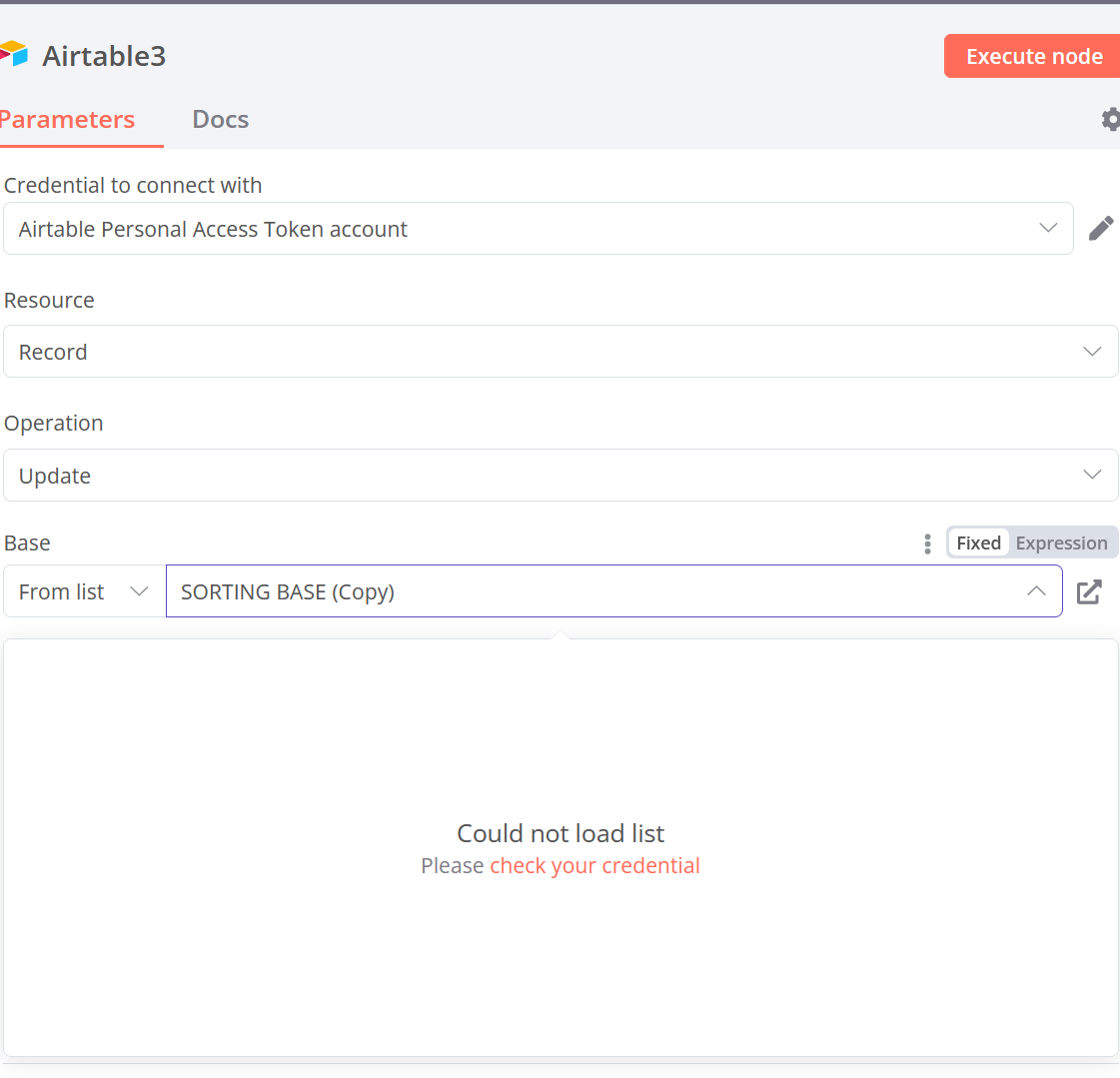
Task: Open Base options three-dot menu
Action: click(927, 543)
